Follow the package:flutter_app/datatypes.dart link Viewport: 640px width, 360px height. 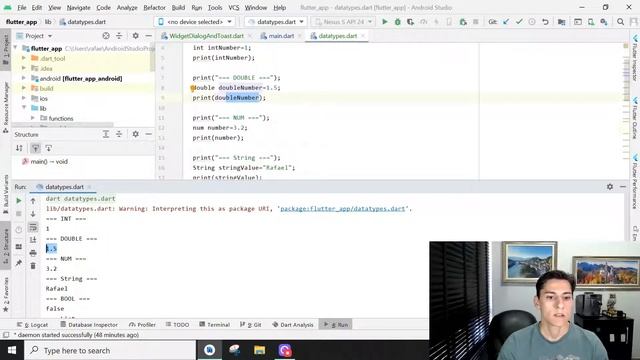point(342,209)
